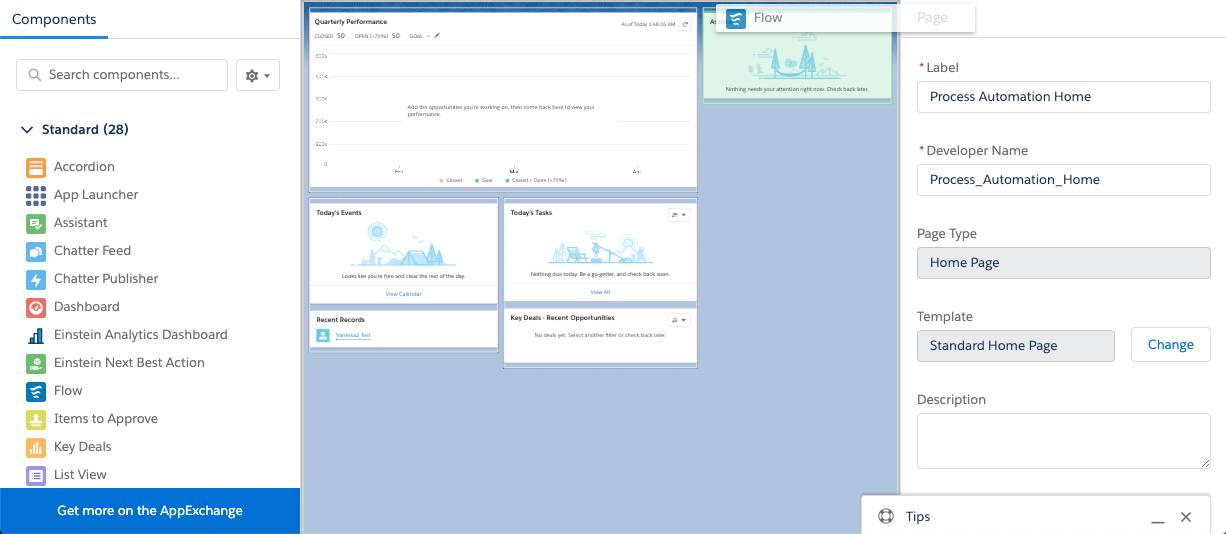Click the Standard Home Page template field
Viewport: 1226px width, 534px height.
click(1016, 346)
